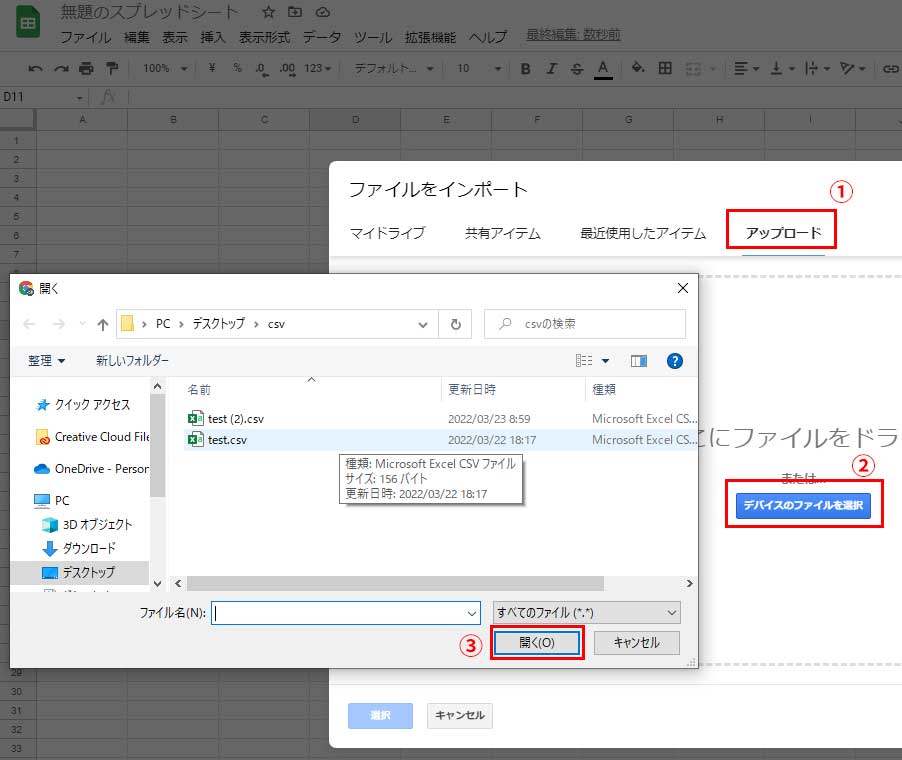
Task: Open the view options list icon
Action: click(x=584, y=361)
